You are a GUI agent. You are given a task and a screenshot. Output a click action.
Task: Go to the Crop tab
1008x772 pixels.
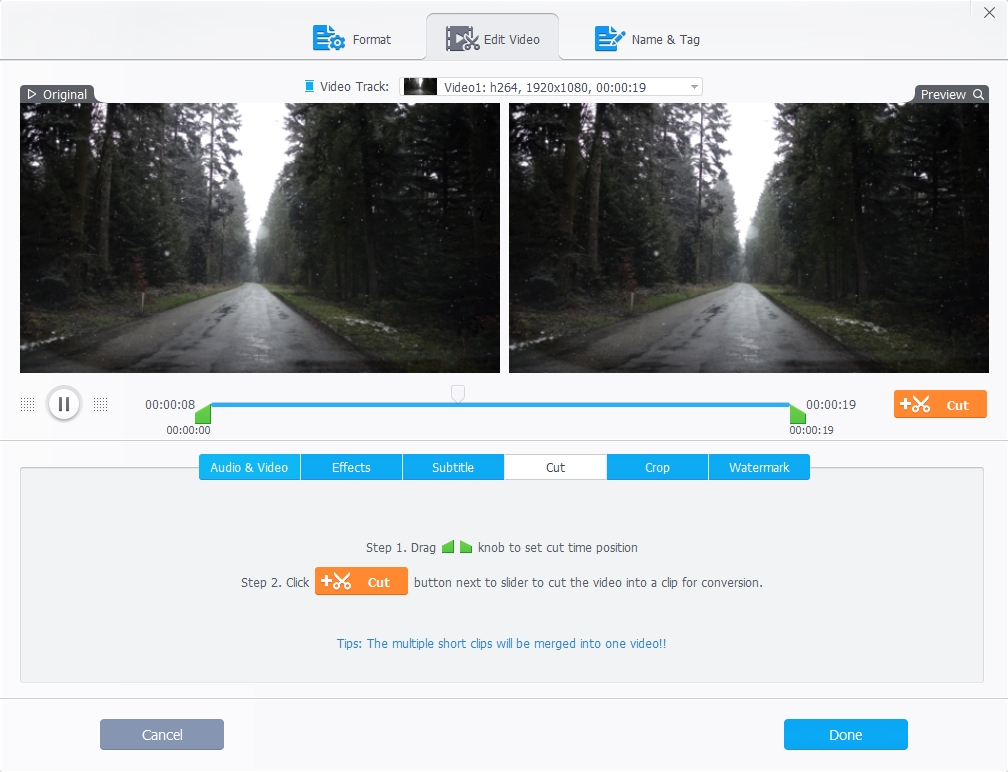657,467
